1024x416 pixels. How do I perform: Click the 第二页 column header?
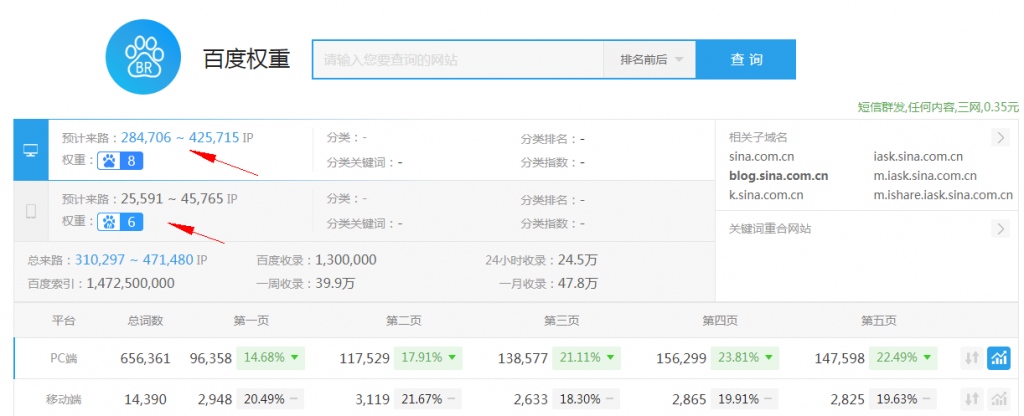[x=404, y=321]
